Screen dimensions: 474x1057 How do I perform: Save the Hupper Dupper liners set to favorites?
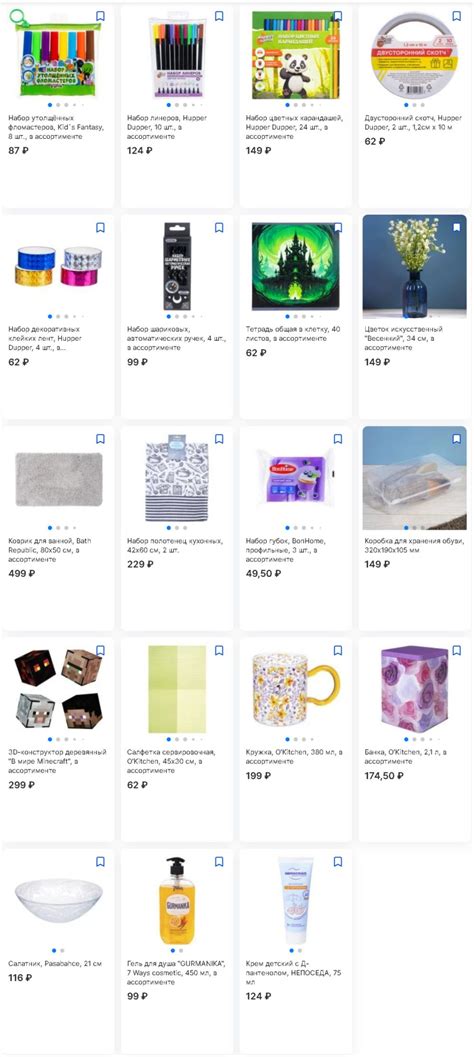[219, 16]
